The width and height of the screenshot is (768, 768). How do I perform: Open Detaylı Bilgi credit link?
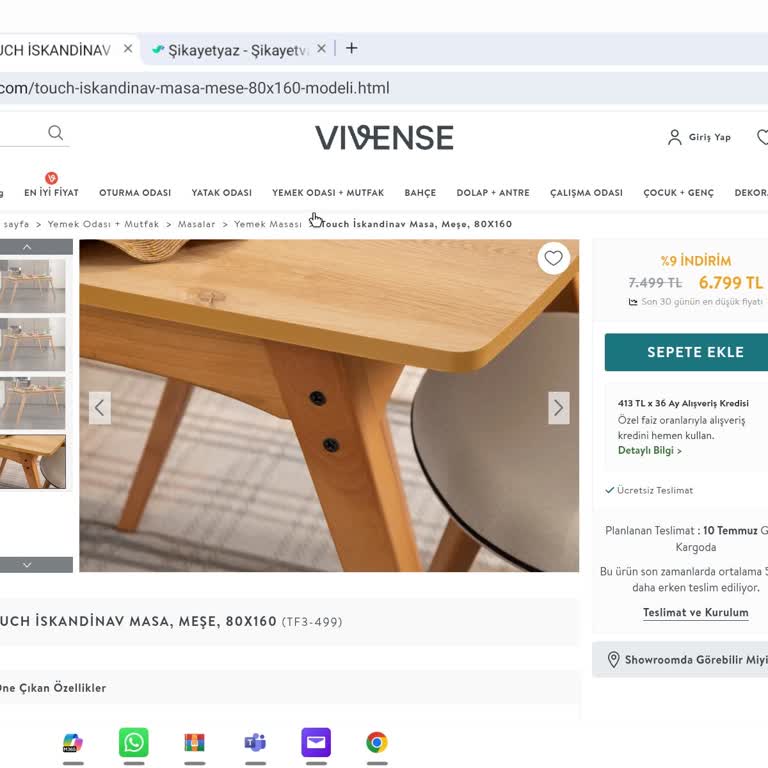(x=649, y=450)
